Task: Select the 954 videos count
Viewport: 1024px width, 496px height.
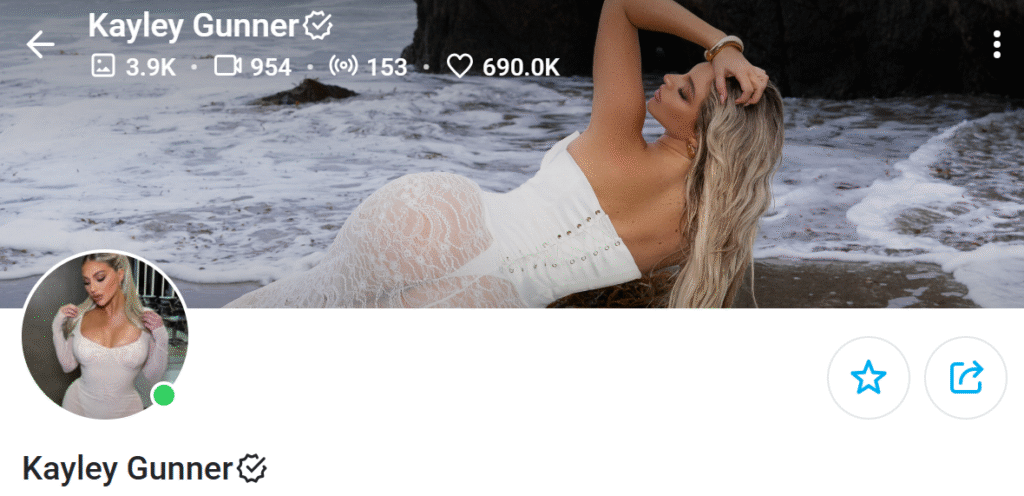Action: tap(271, 67)
